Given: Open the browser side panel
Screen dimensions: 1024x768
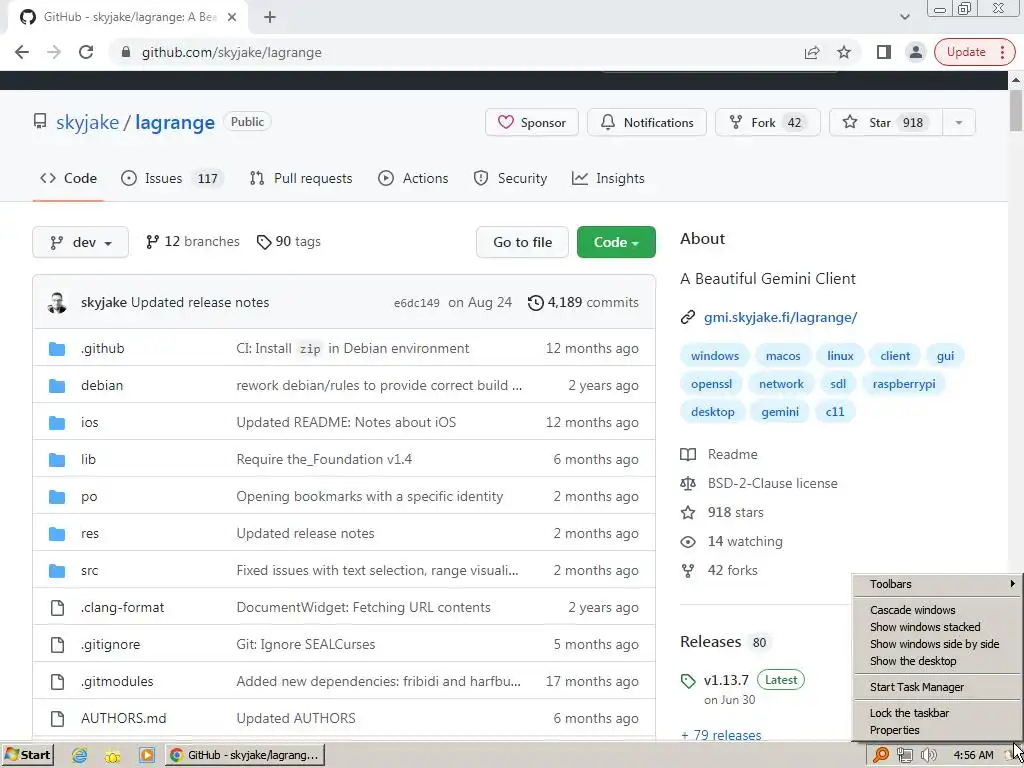Looking at the screenshot, I should pyautogui.click(x=884, y=52).
